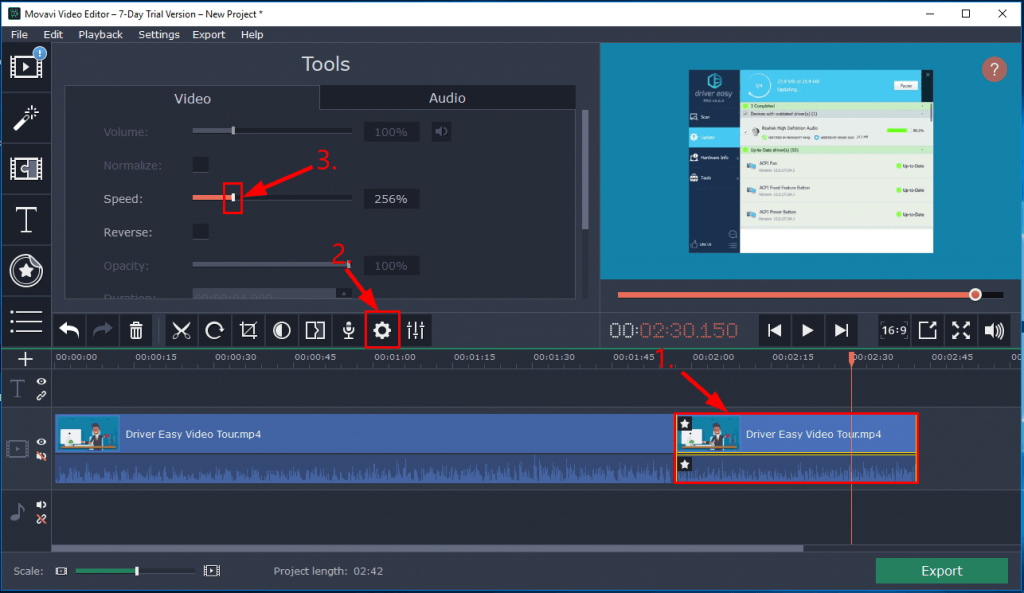The height and width of the screenshot is (593, 1024).
Task: Zoom out timeline scale icon
Action: 61,571
